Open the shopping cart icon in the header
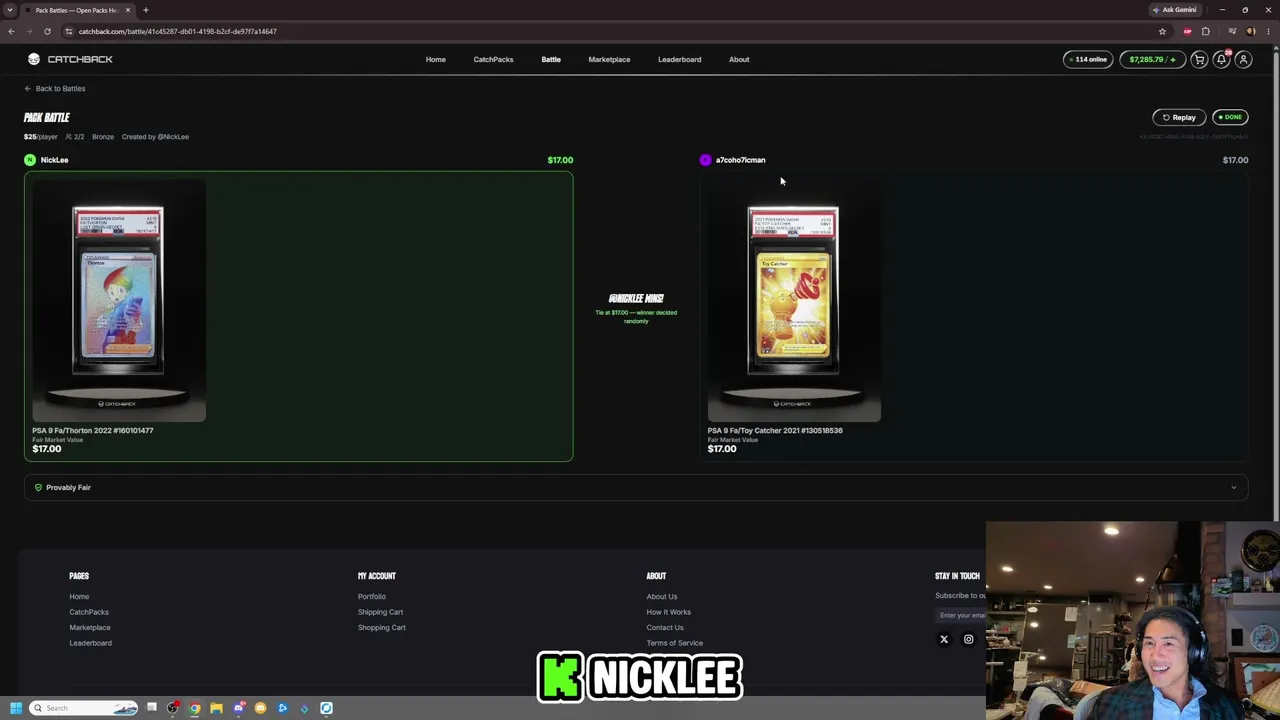Image resolution: width=1280 pixels, height=720 pixels. tap(1199, 59)
